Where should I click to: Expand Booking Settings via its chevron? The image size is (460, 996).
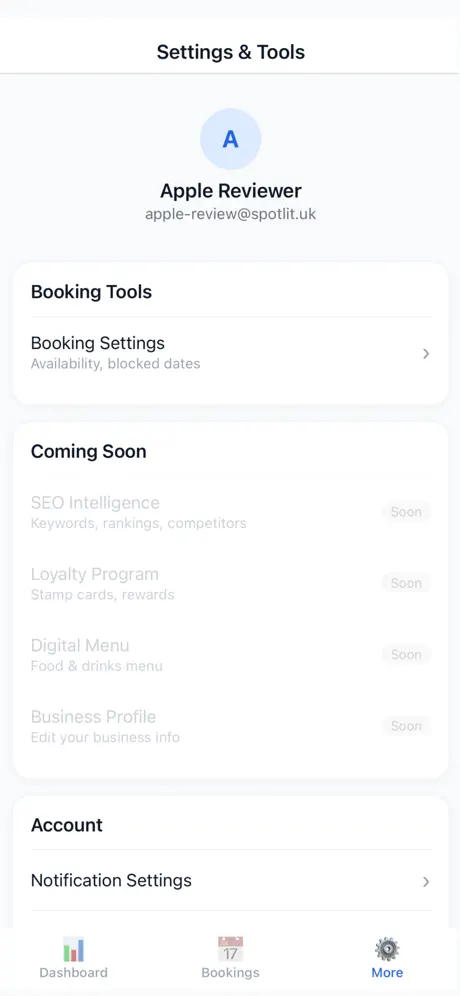click(x=426, y=354)
